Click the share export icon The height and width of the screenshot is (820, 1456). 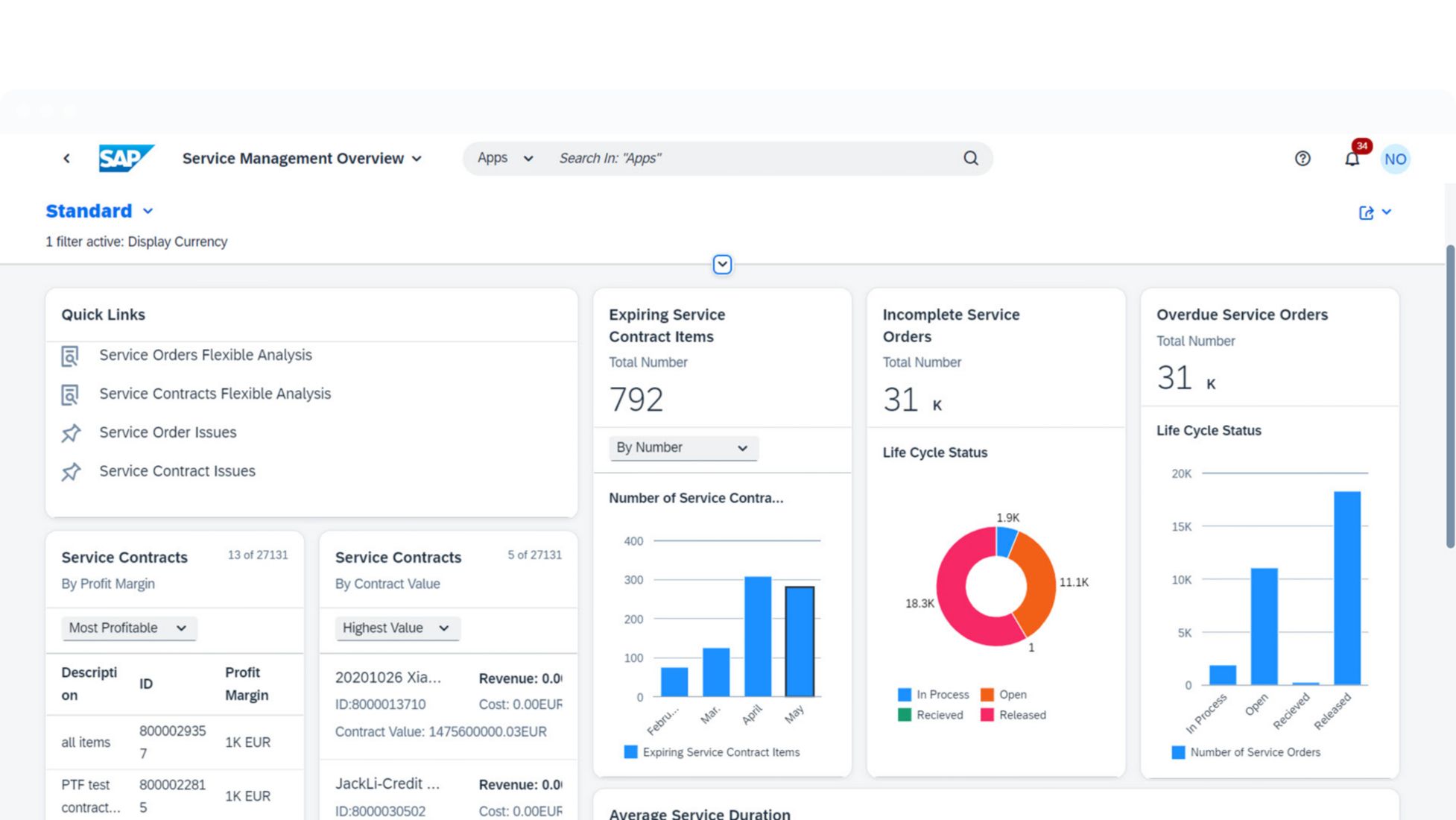tap(1366, 212)
